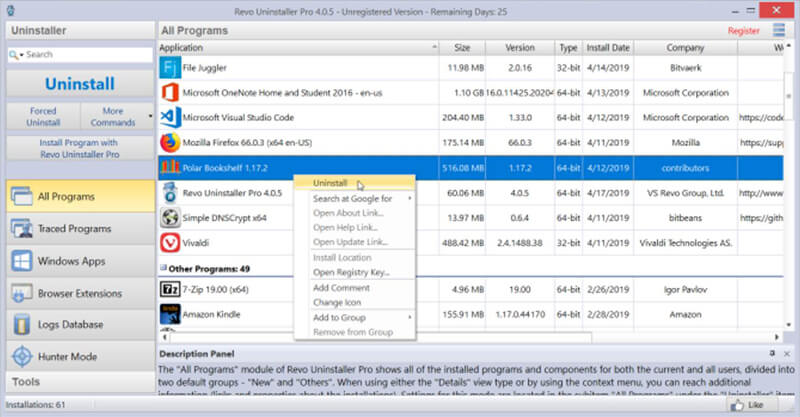
Task: Click the vertical scrollbar down arrow
Action: coord(789,325)
